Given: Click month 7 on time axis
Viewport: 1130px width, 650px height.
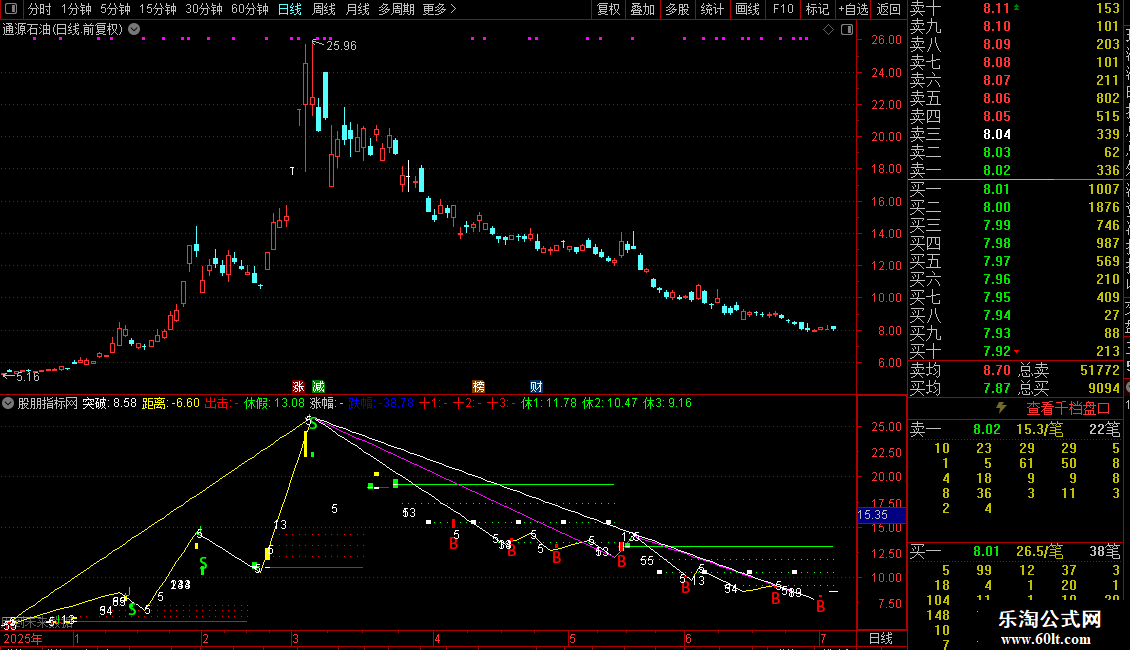Looking at the screenshot, I should pyautogui.click(x=823, y=639).
